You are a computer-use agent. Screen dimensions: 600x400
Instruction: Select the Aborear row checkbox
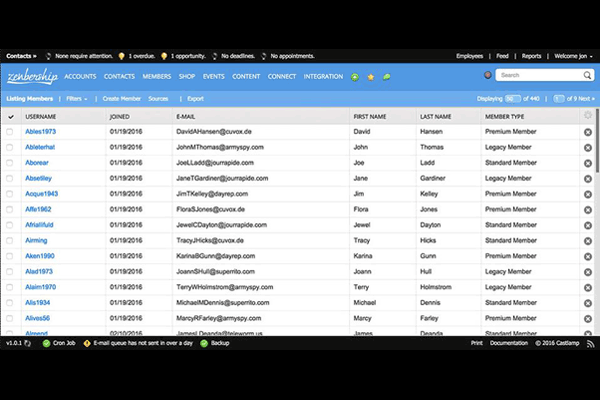11,162
